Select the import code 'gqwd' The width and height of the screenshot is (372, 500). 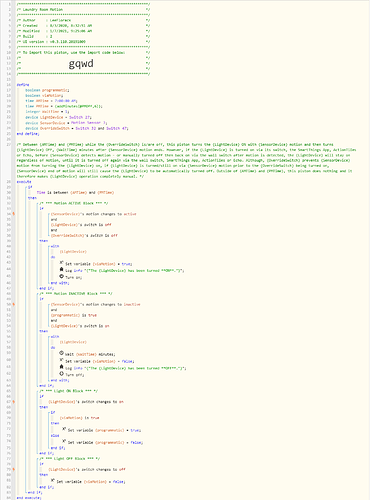coord(81,63)
